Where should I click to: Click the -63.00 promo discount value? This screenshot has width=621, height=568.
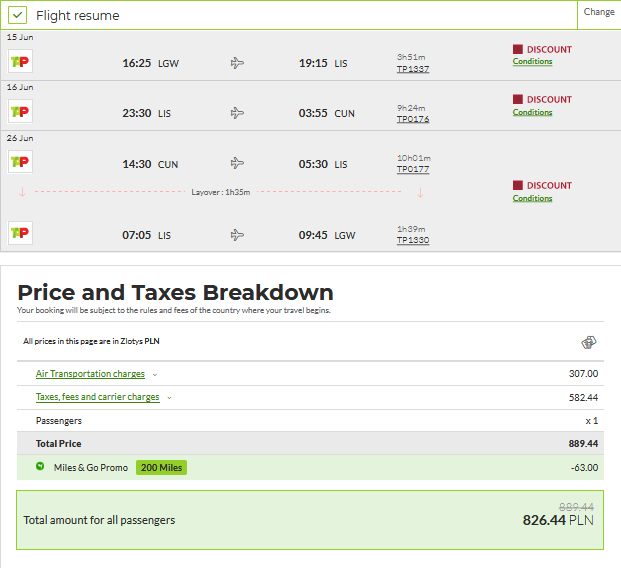(585, 468)
